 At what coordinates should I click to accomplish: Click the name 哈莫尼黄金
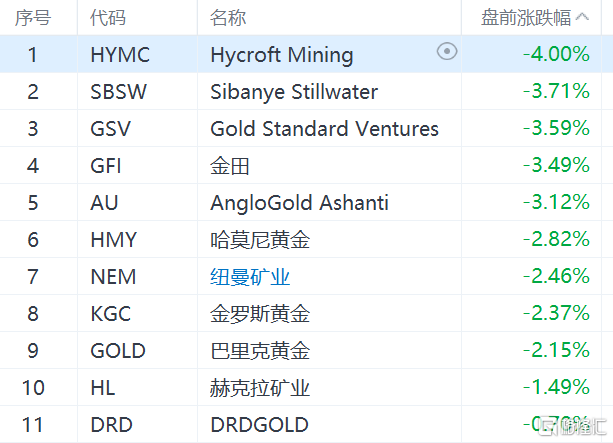coord(260,240)
